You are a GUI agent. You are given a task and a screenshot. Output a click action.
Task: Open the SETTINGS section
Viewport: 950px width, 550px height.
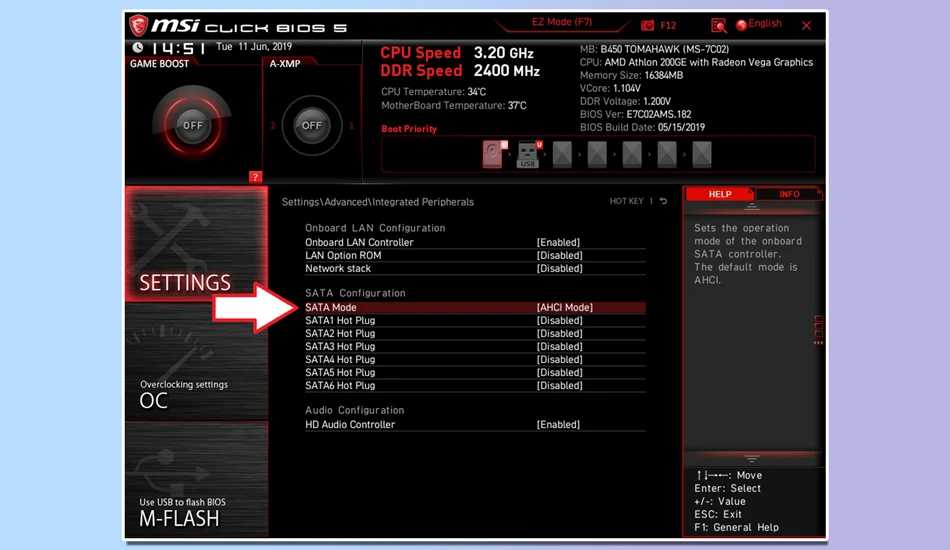[x=196, y=244]
